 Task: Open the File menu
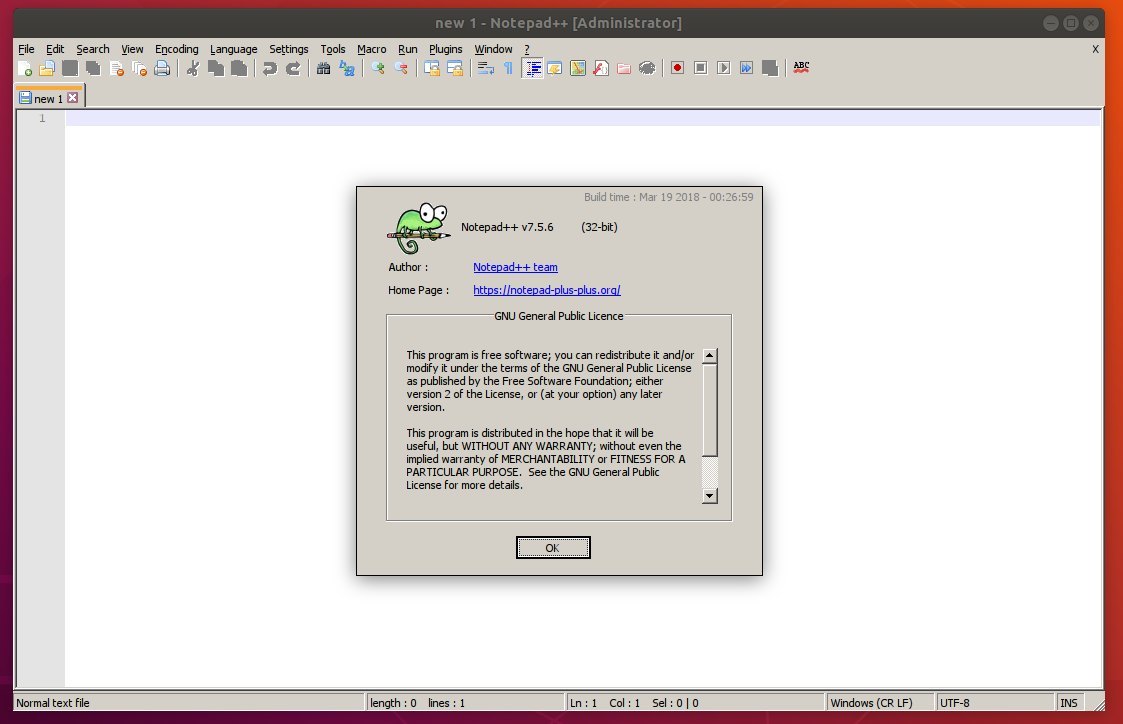tap(26, 49)
